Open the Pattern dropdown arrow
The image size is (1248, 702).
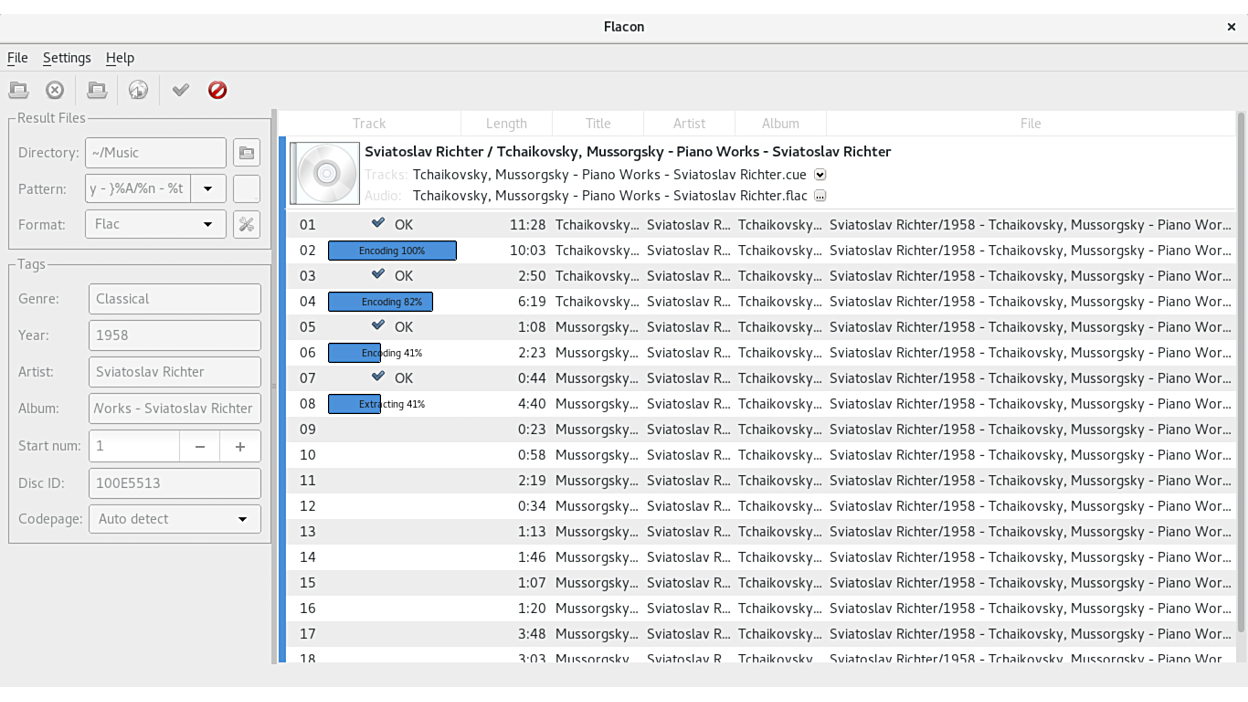coord(208,189)
